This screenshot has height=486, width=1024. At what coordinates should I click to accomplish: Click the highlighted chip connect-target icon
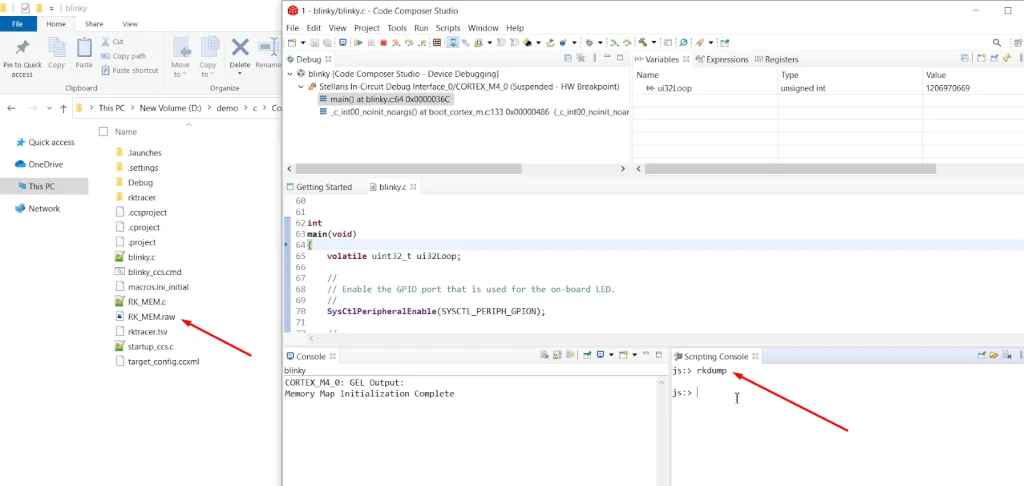point(453,42)
